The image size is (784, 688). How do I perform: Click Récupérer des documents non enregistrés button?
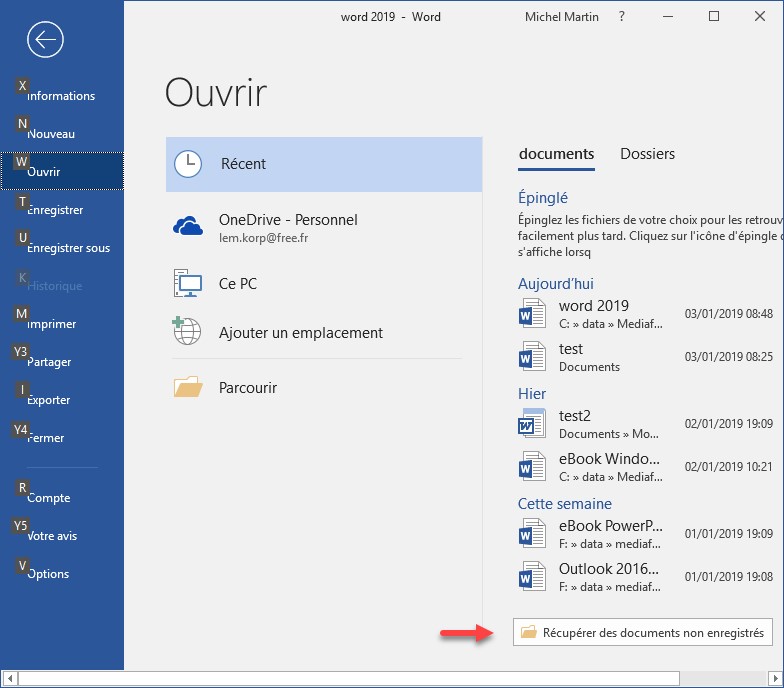tap(642, 632)
